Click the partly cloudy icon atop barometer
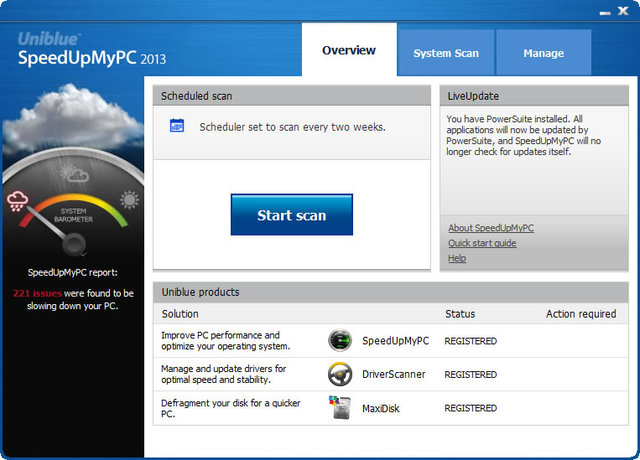The image size is (640, 460). point(74,173)
